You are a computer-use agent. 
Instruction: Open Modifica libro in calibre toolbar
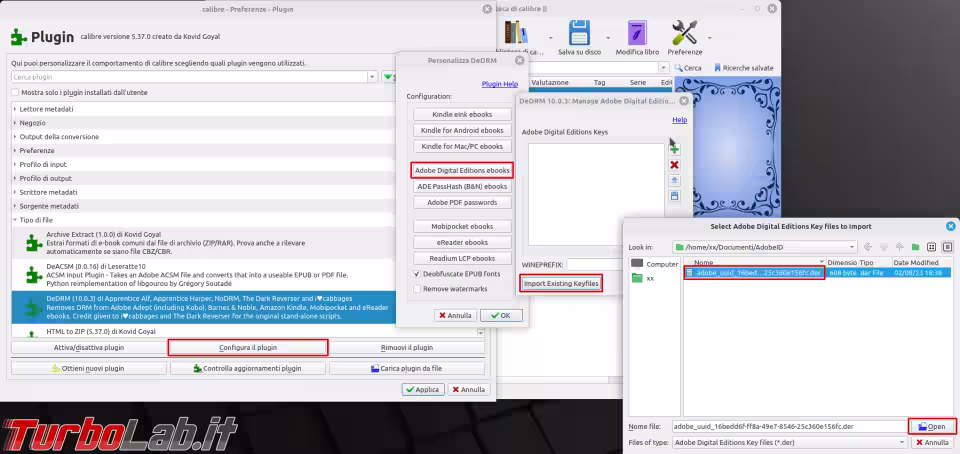(637, 32)
